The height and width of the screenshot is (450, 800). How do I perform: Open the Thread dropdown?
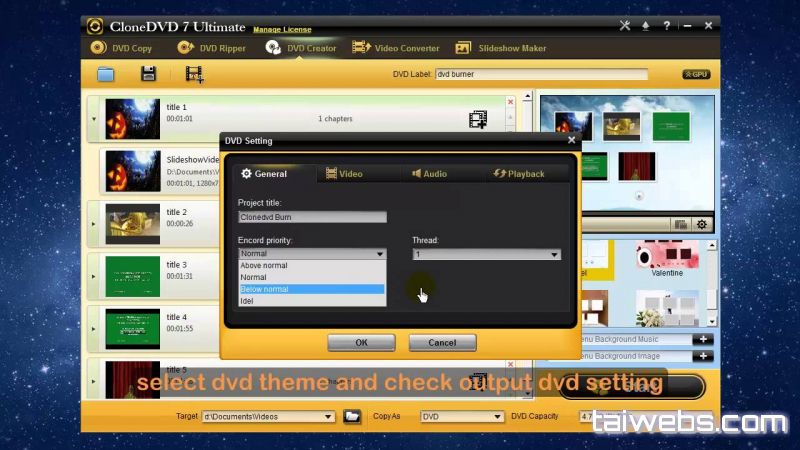(x=486, y=255)
